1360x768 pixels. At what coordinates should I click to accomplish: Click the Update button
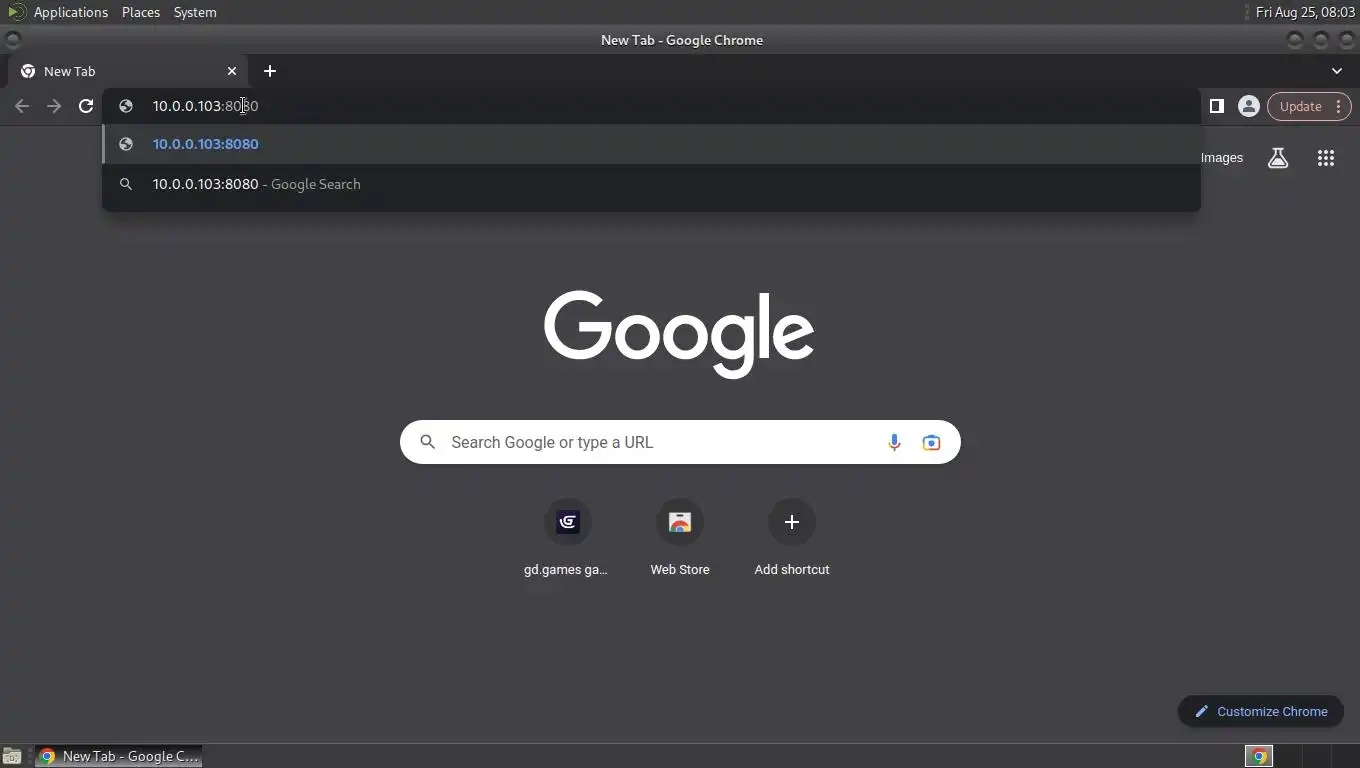(1300, 106)
